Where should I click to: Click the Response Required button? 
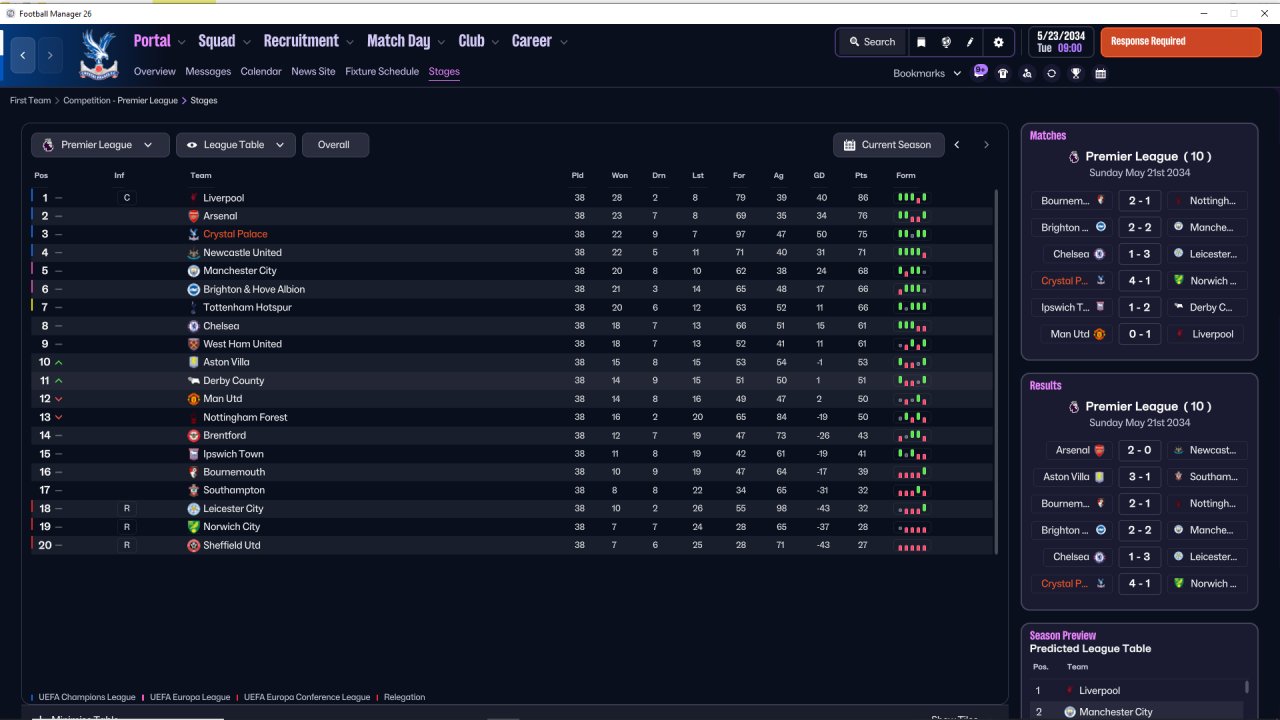1181,42
